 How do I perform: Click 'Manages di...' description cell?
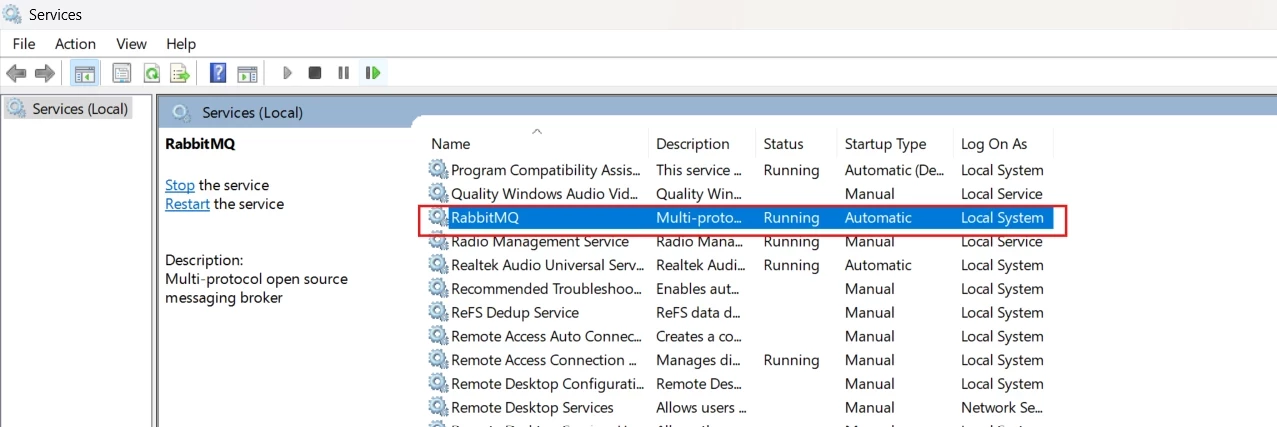point(696,360)
